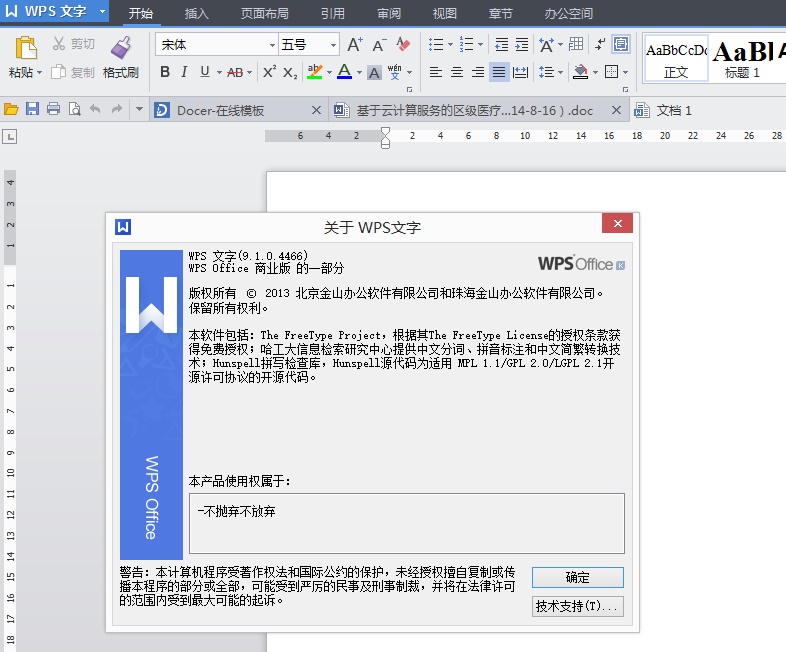The width and height of the screenshot is (786, 652).
Task: Increase font size with the A+ icon
Action: click(355, 45)
